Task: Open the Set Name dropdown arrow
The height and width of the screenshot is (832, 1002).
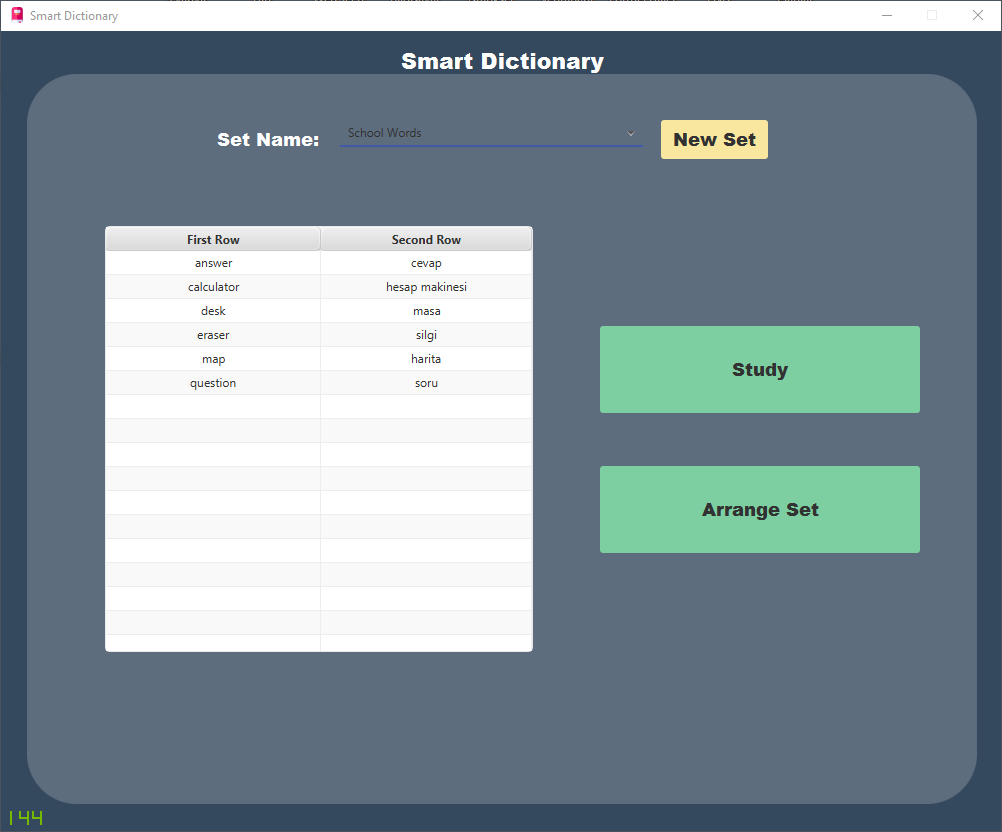Action: pos(631,134)
